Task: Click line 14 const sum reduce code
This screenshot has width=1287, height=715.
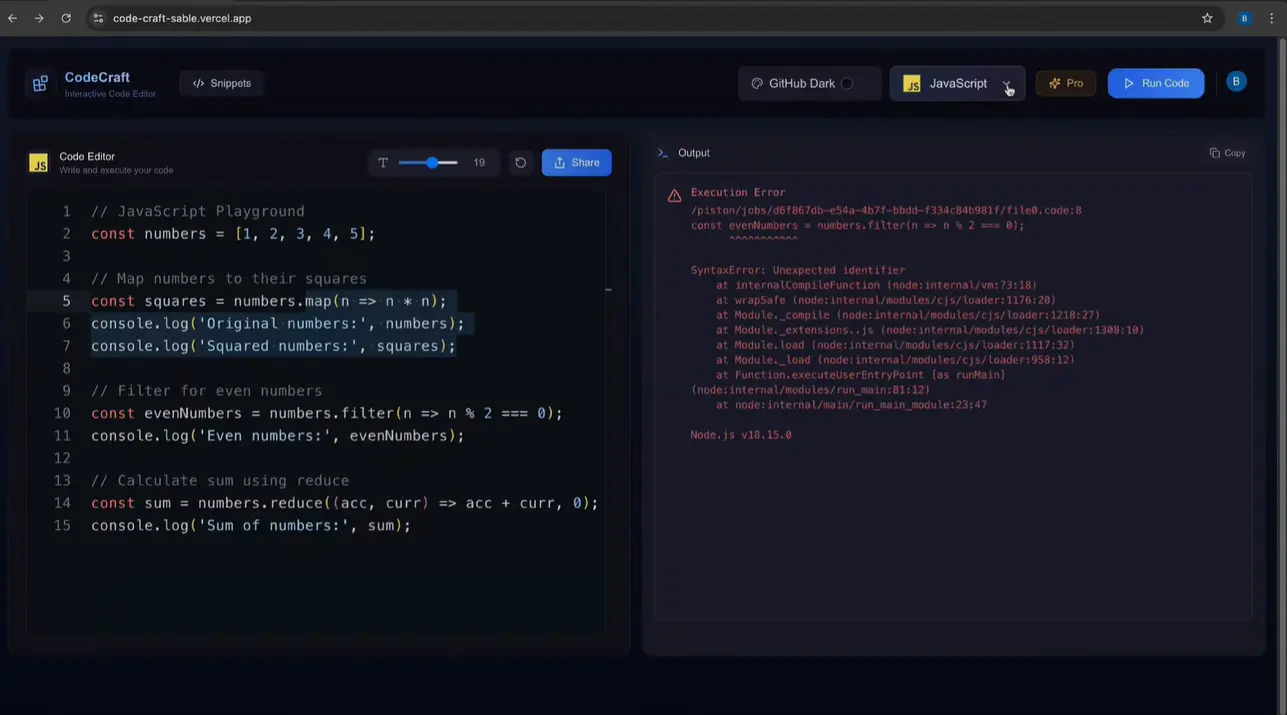Action: (x=345, y=503)
